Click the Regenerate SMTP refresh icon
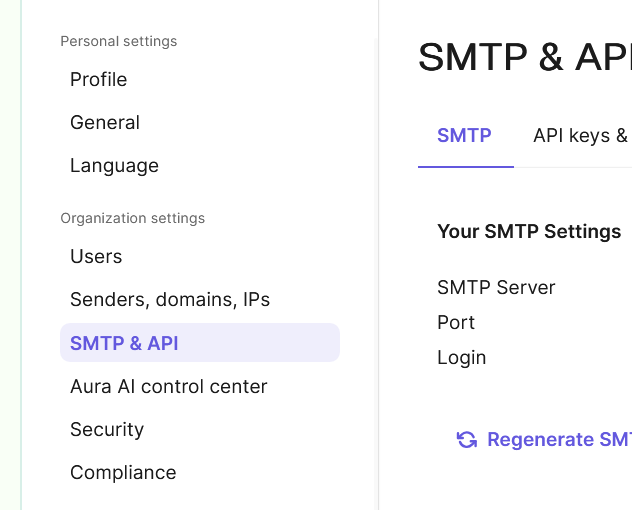Image resolution: width=632 pixels, height=510 pixels. tap(466, 440)
